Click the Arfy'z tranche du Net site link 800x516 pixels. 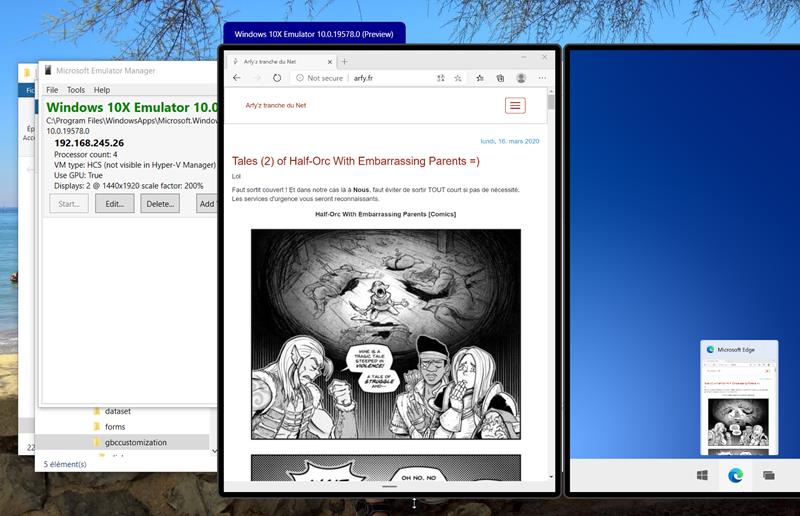coord(276,106)
